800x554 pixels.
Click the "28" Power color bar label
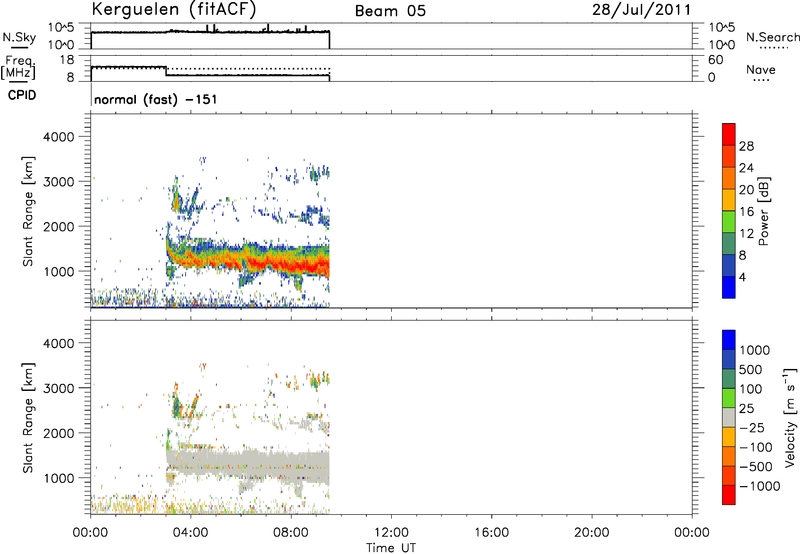click(x=746, y=146)
